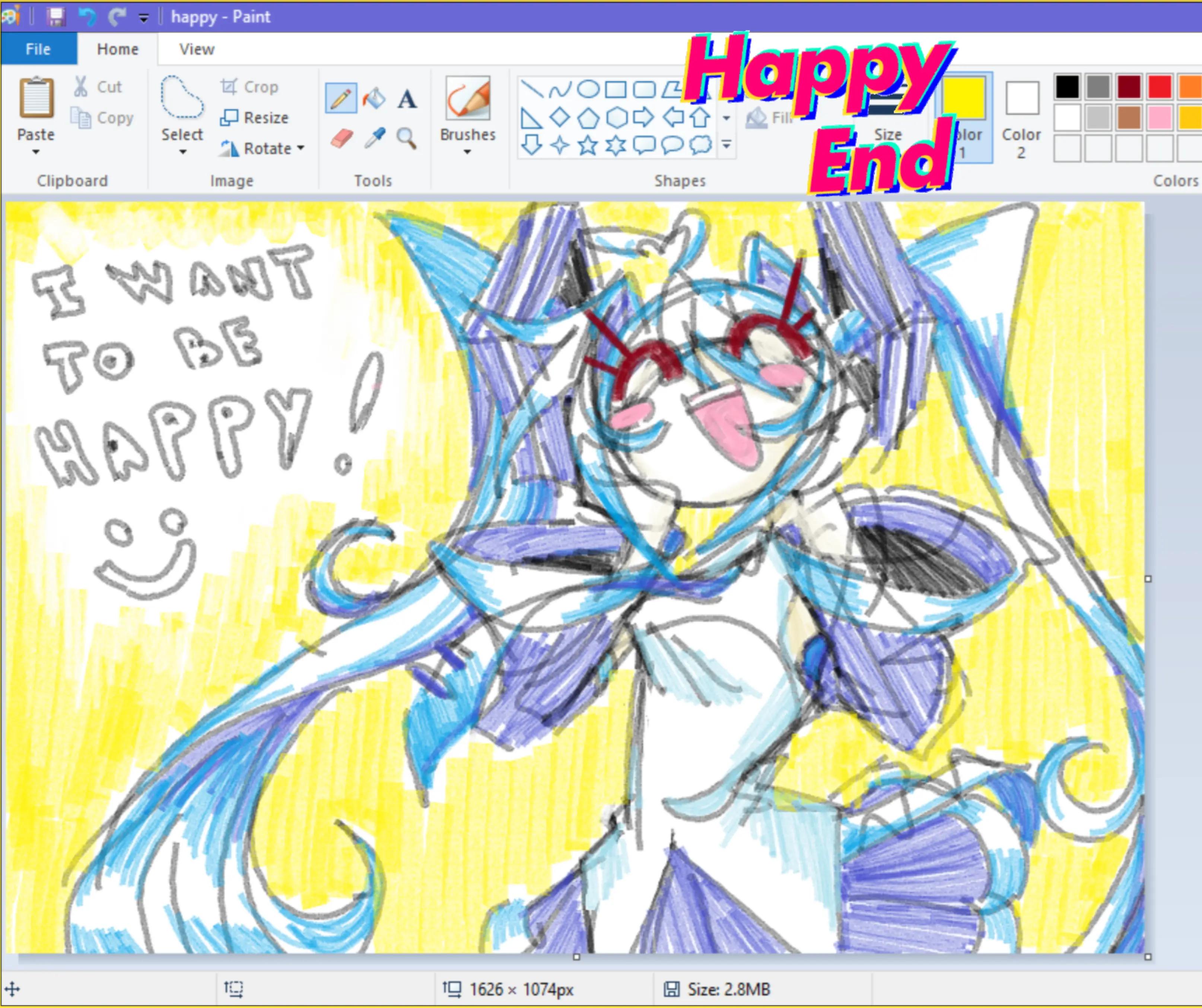The width and height of the screenshot is (1202, 1008).
Task: Click the Redo arrow in title bar
Action: click(117, 17)
